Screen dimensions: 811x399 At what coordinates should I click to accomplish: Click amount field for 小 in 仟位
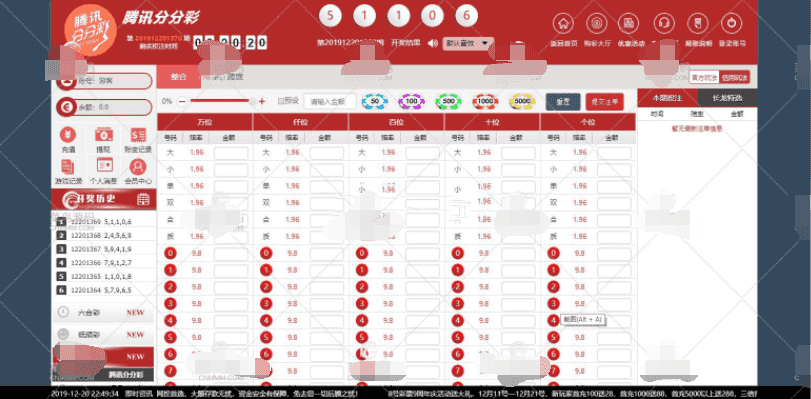[x=326, y=169]
